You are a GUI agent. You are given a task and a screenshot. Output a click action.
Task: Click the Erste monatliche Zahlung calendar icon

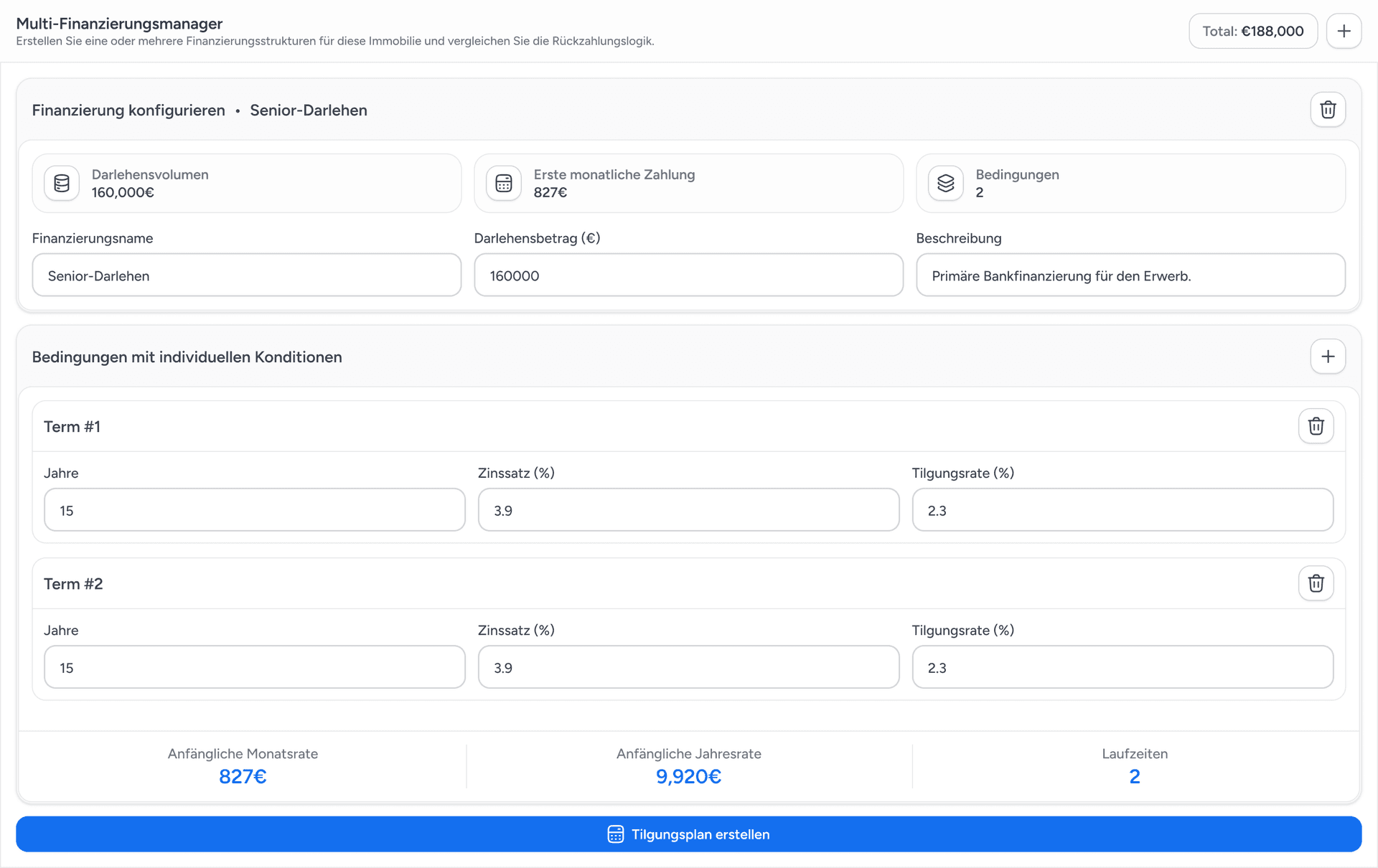(504, 184)
